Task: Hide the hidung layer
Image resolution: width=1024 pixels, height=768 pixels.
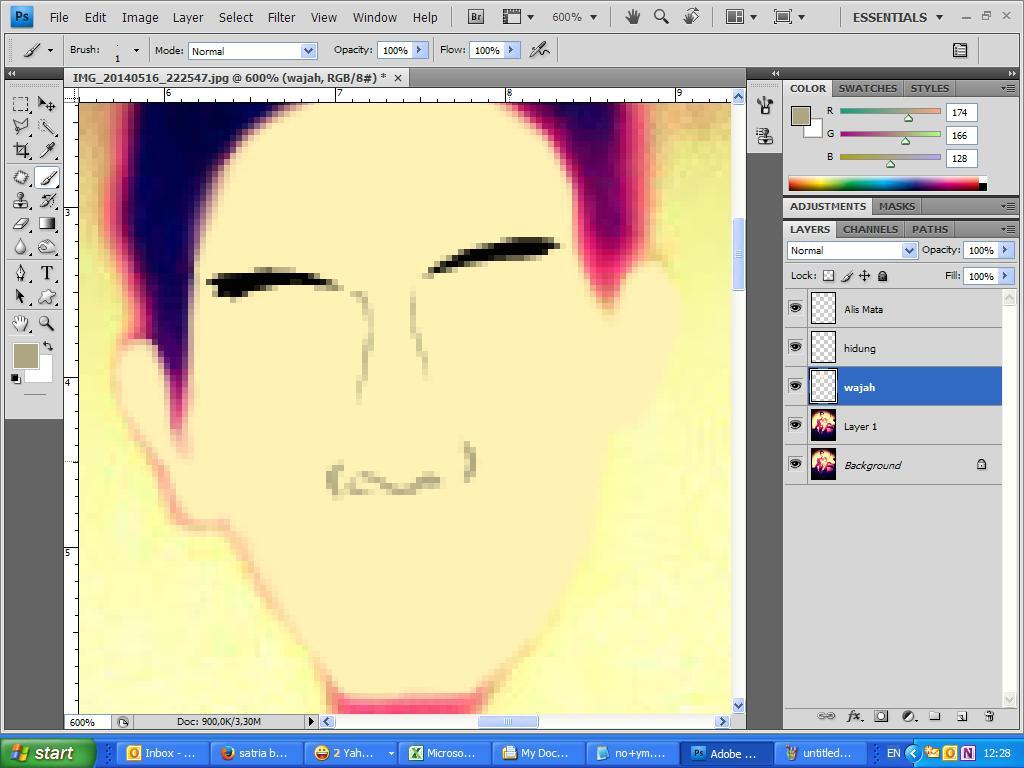Action: [795, 347]
